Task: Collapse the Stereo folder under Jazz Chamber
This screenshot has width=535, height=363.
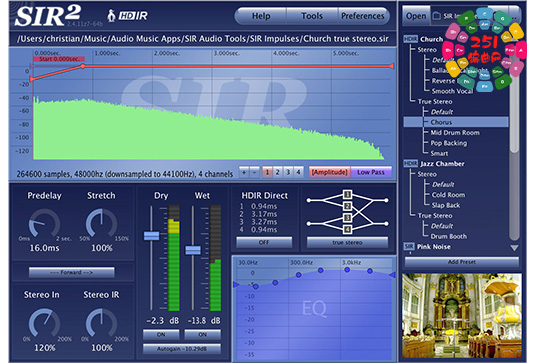Action: tap(427, 174)
